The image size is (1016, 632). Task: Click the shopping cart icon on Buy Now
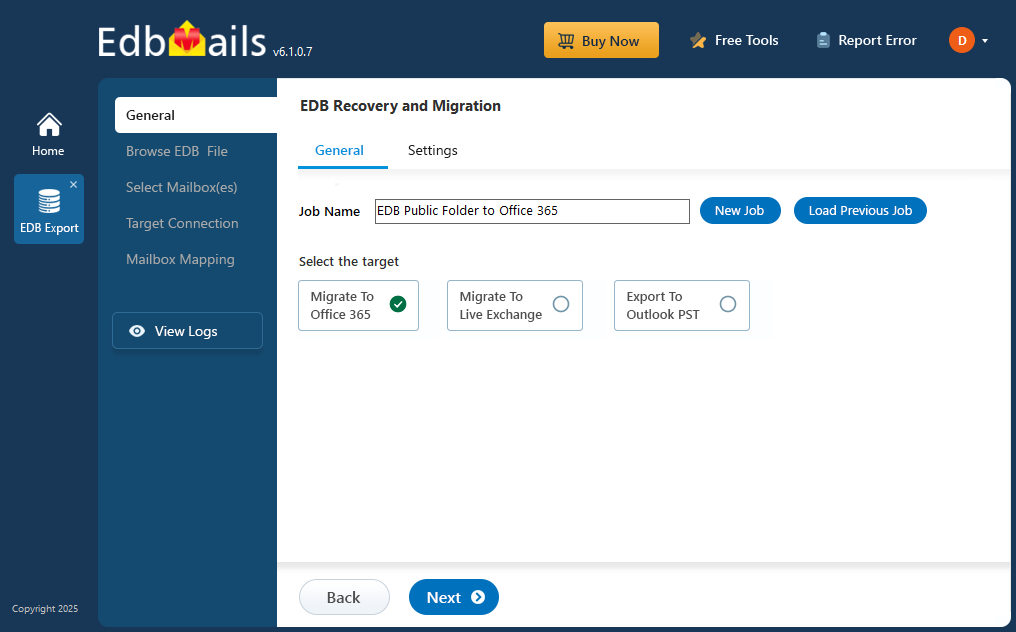coord(566,41)
